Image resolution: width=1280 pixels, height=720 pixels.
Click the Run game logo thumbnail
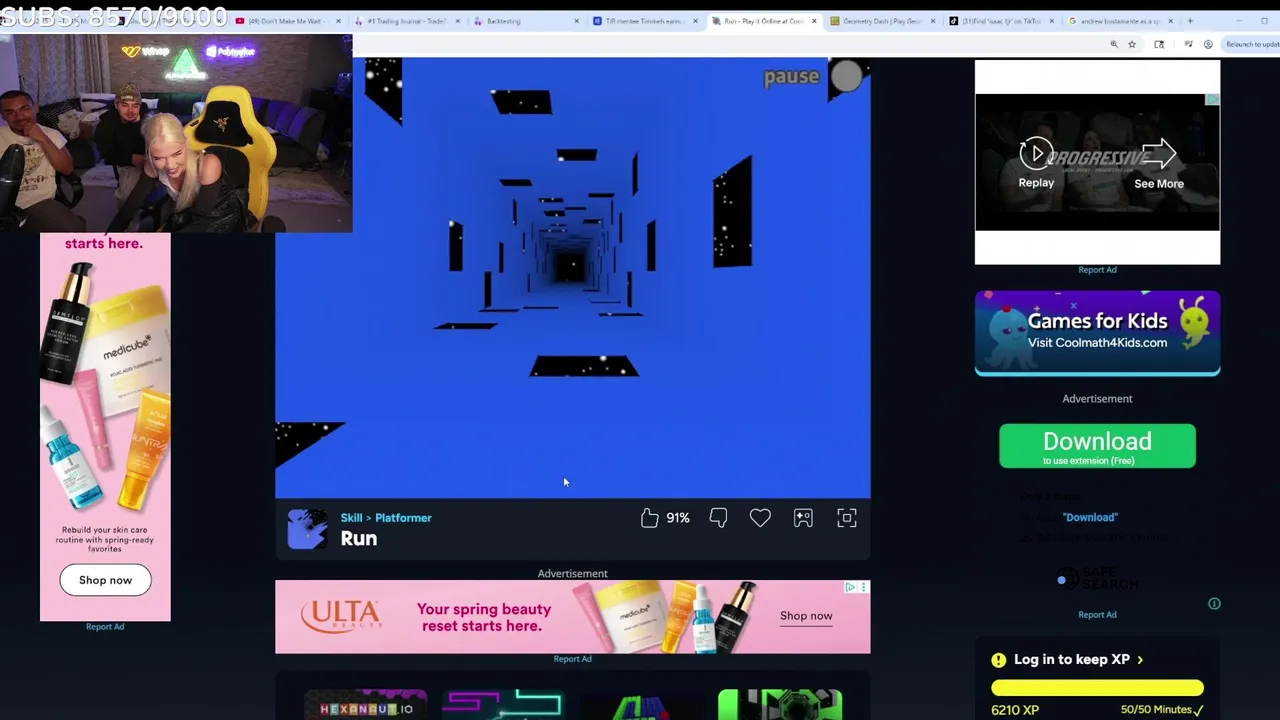[x=307, y=529]
